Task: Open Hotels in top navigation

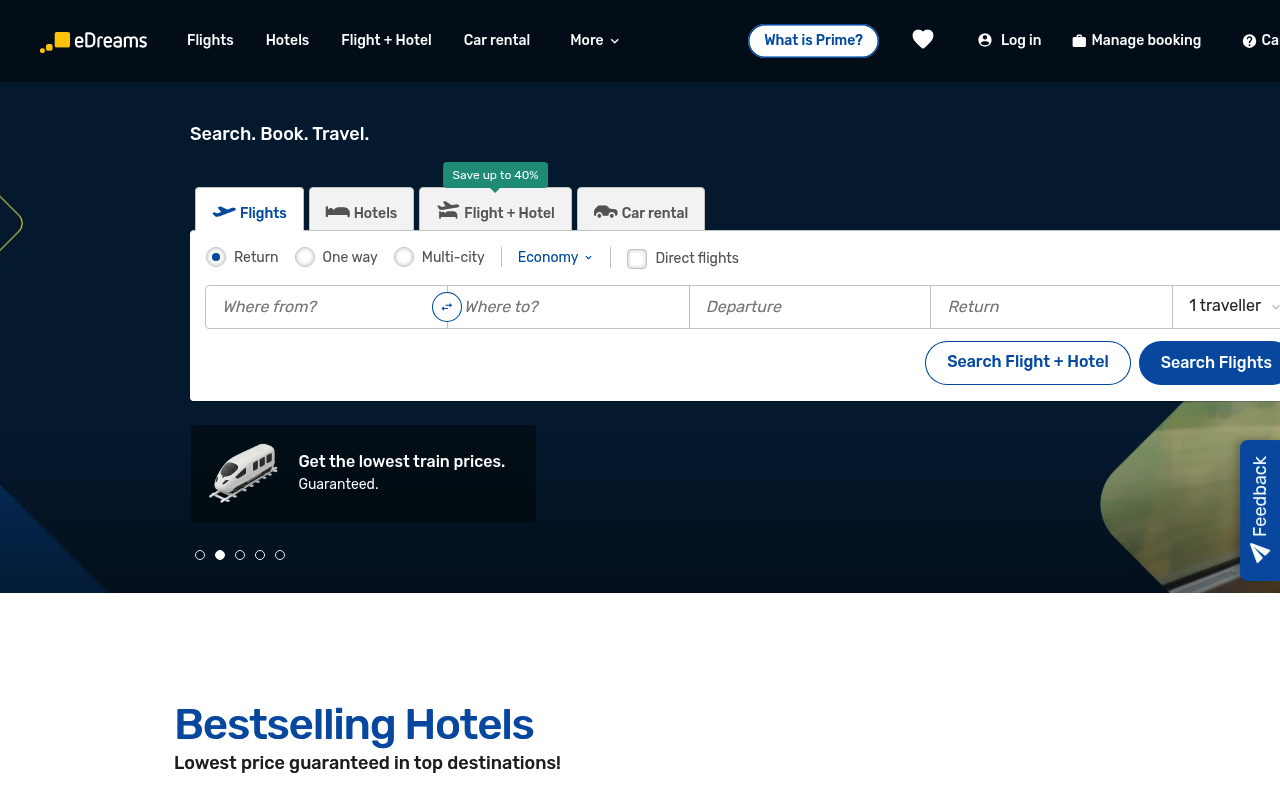Action: click(x=287, y=40)
